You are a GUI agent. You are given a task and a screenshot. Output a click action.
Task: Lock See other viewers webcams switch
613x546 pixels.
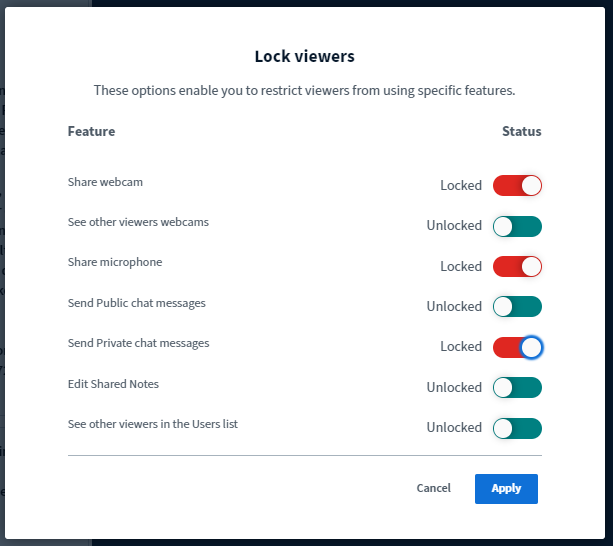[517, 226]
